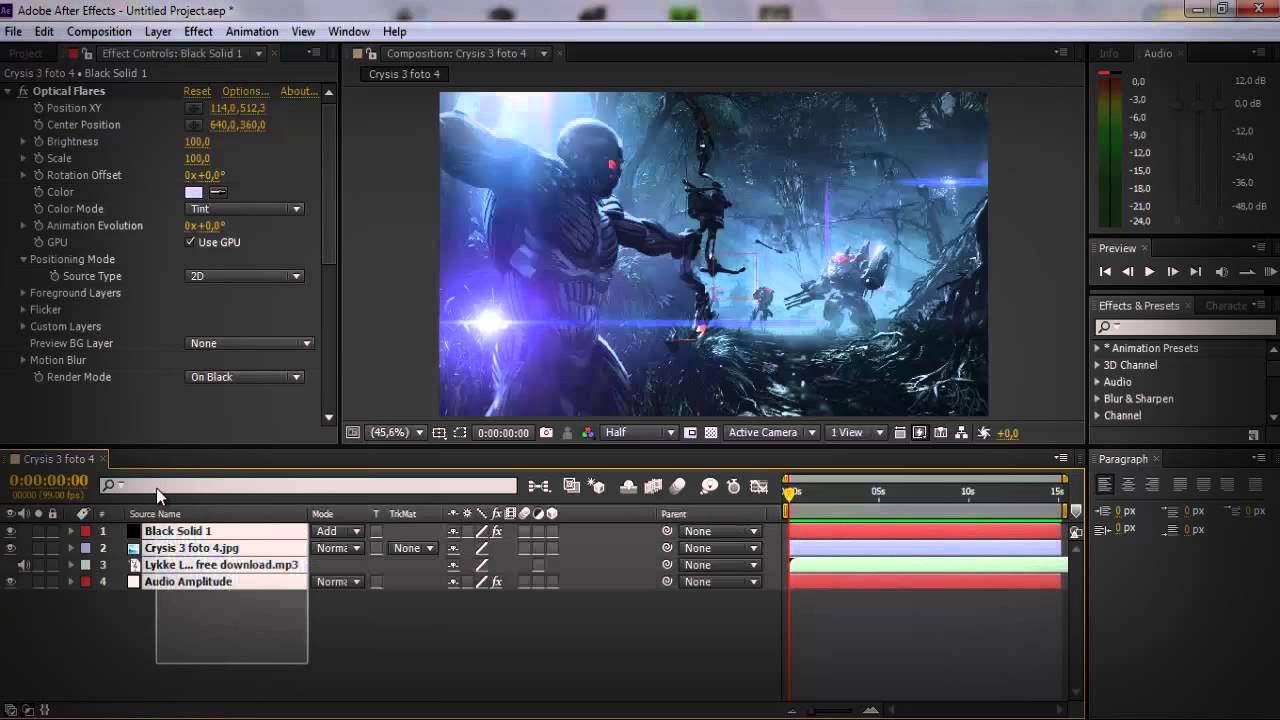Toggle Draft 3D icon in timeline
The height and width of the screenshot is (720, 1280).
[x=597, y=486]
